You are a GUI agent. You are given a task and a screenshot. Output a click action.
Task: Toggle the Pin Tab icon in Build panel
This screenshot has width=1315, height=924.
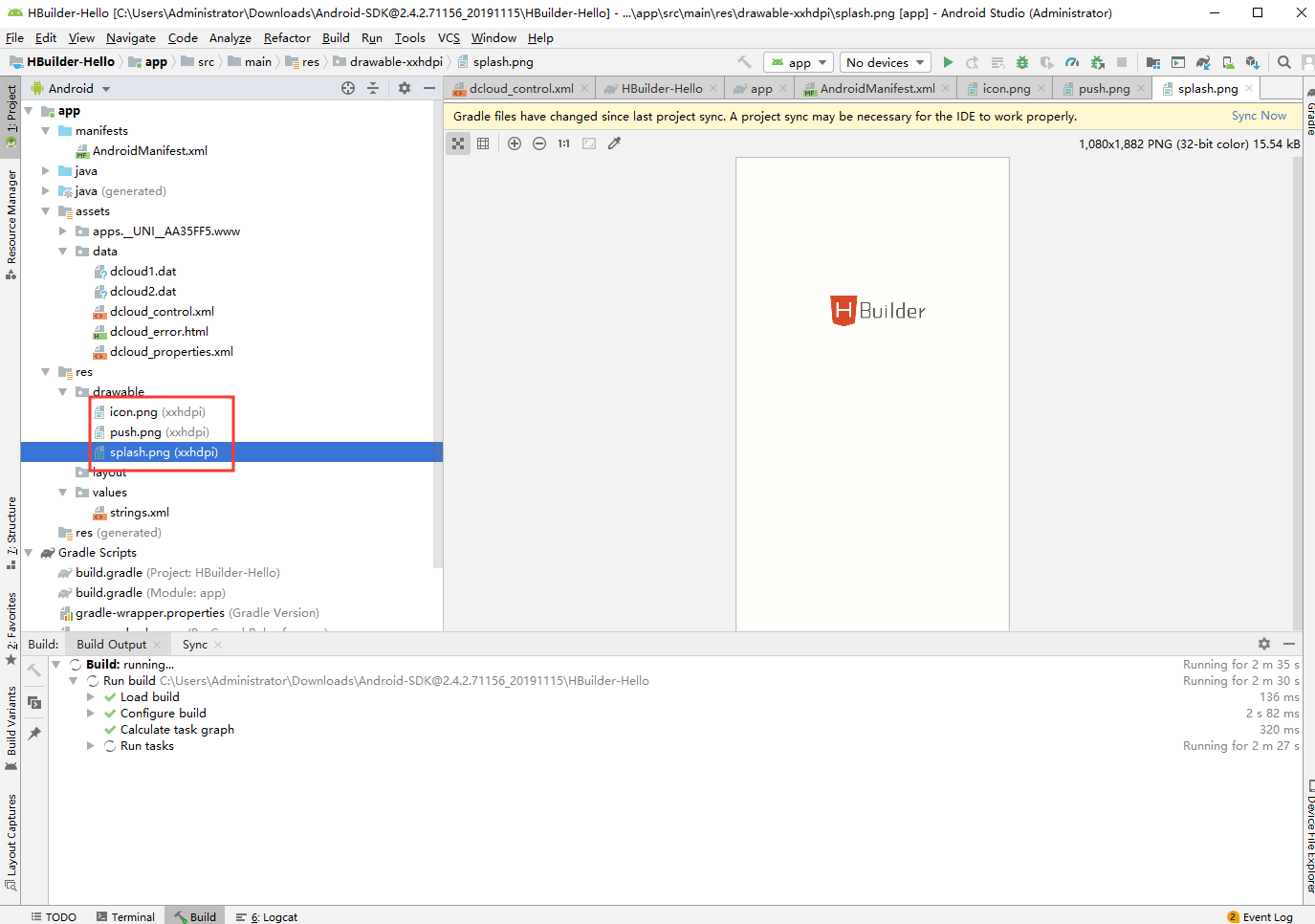(34, 734)
